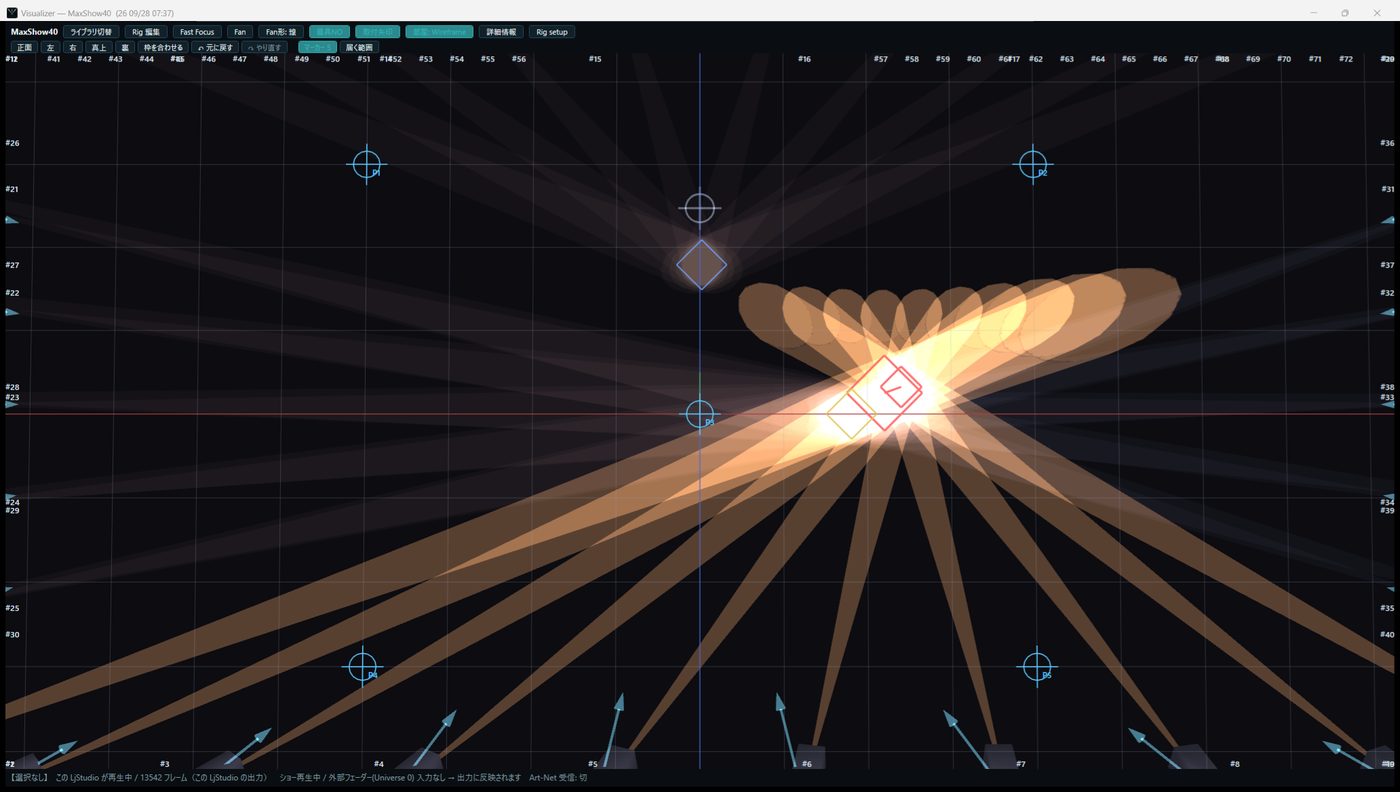The height and width of the screenshot is (792, 1400).
Task: Open the Rig setup panel
Action: (x=552, y=32)
